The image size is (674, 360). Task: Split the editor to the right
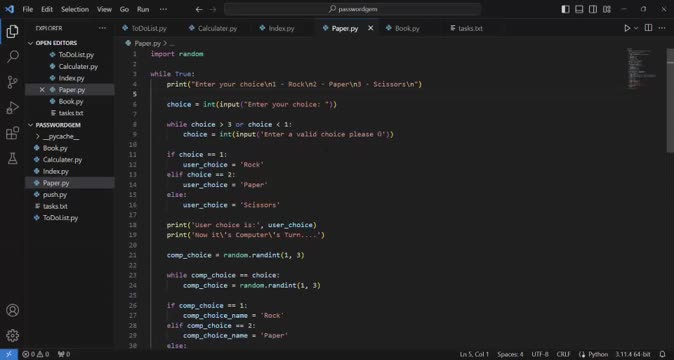[648, 28]
